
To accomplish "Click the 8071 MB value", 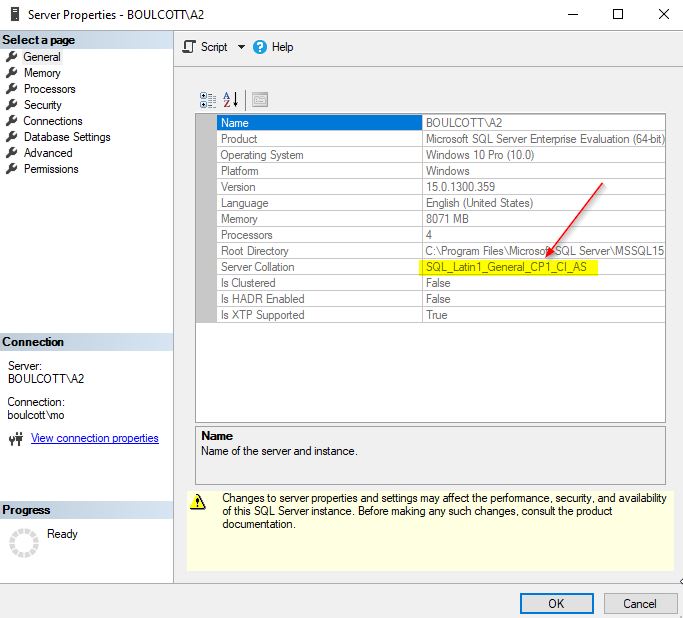I will point(447,219).
